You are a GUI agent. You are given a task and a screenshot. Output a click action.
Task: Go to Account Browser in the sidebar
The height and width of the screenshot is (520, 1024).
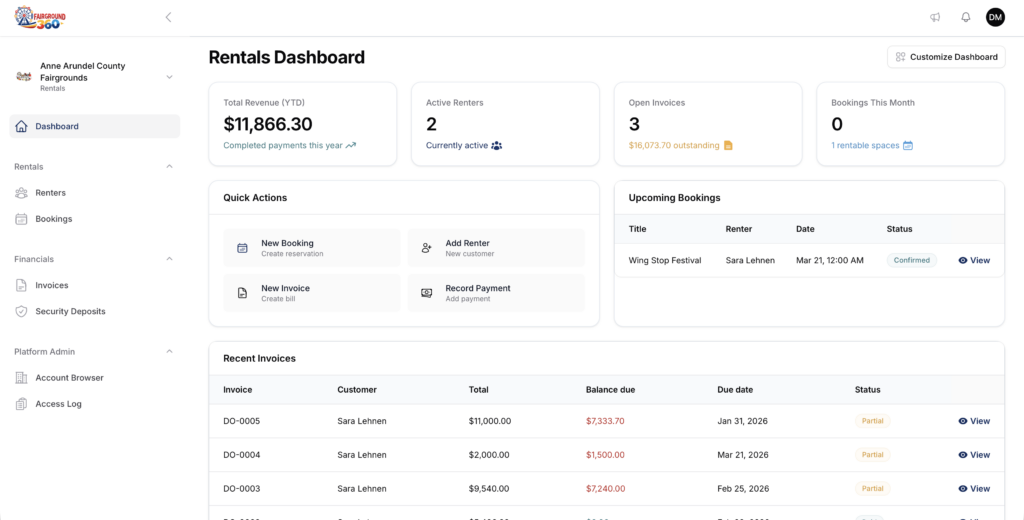click(69, 378)
